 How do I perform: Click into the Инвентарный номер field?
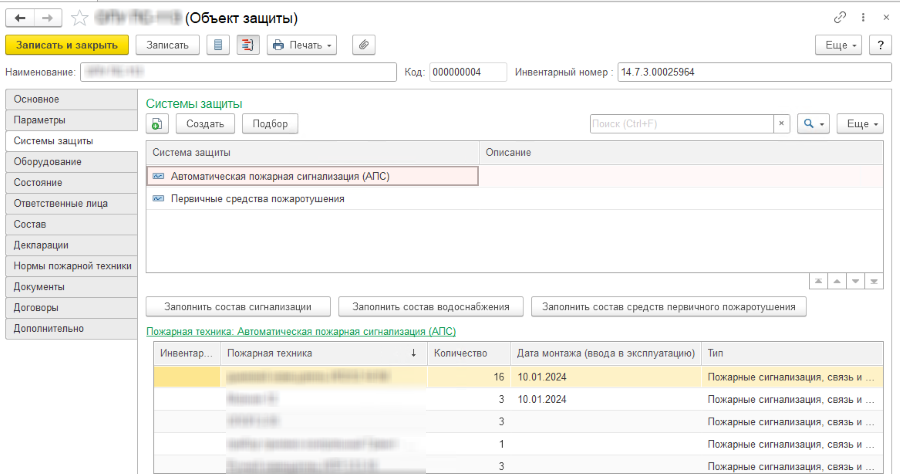pos(754,72)
